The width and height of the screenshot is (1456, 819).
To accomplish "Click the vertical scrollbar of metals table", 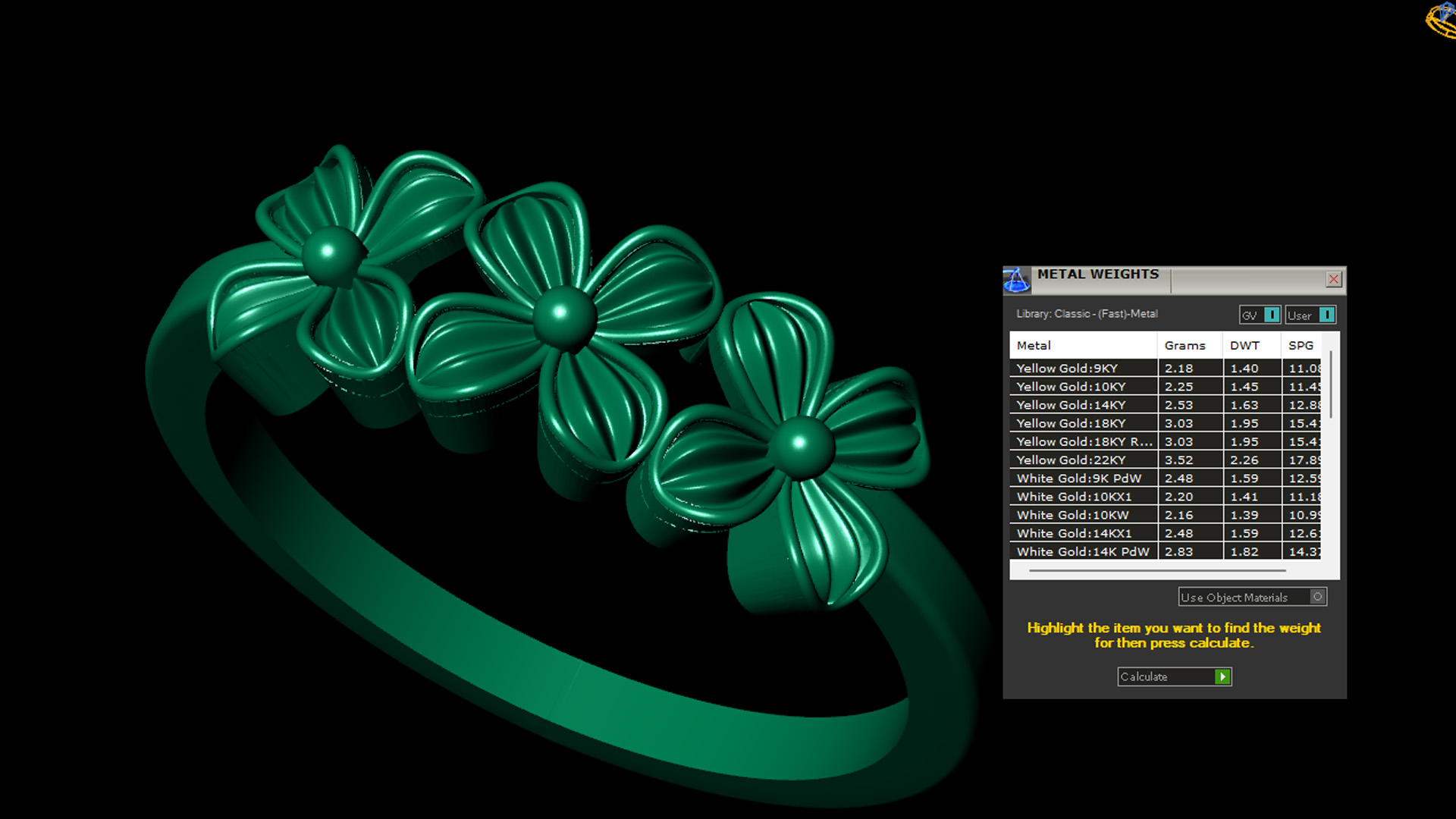I will tap(1331, 384).
